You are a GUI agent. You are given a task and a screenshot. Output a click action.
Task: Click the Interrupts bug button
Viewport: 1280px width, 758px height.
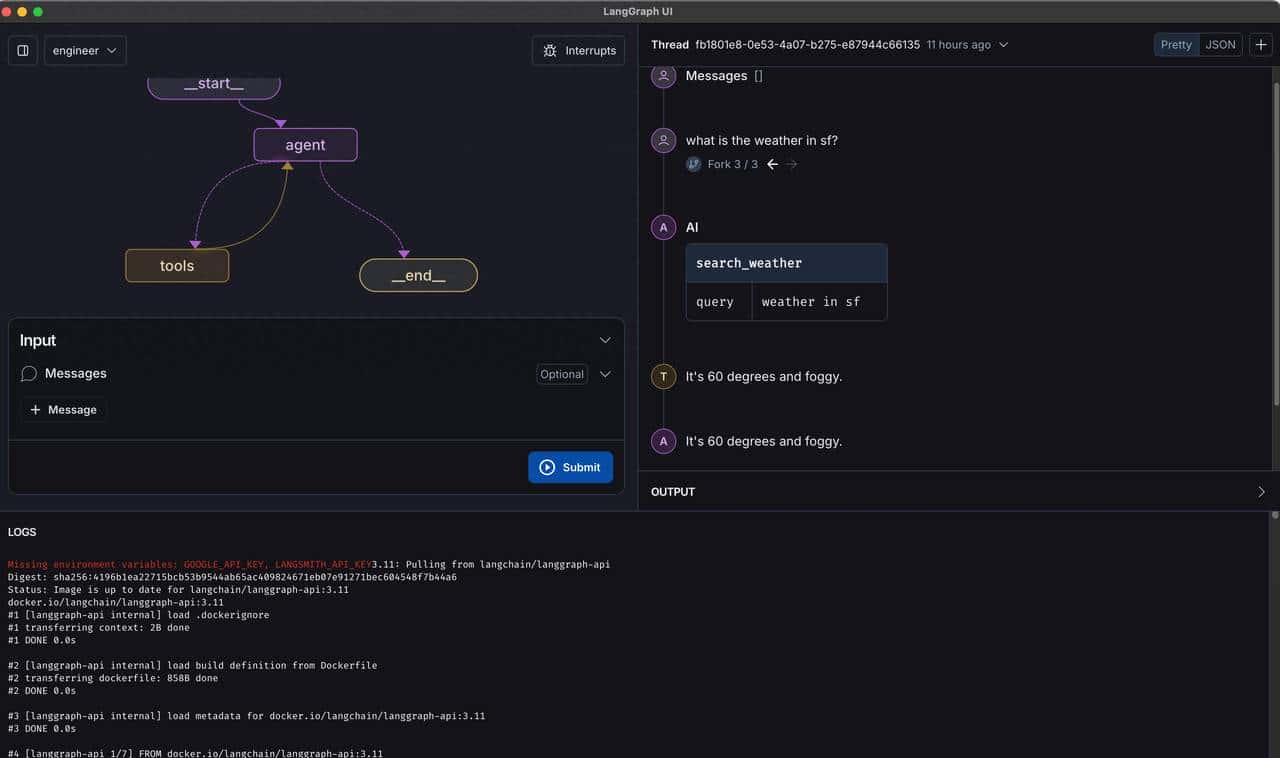tap(578, 51)
